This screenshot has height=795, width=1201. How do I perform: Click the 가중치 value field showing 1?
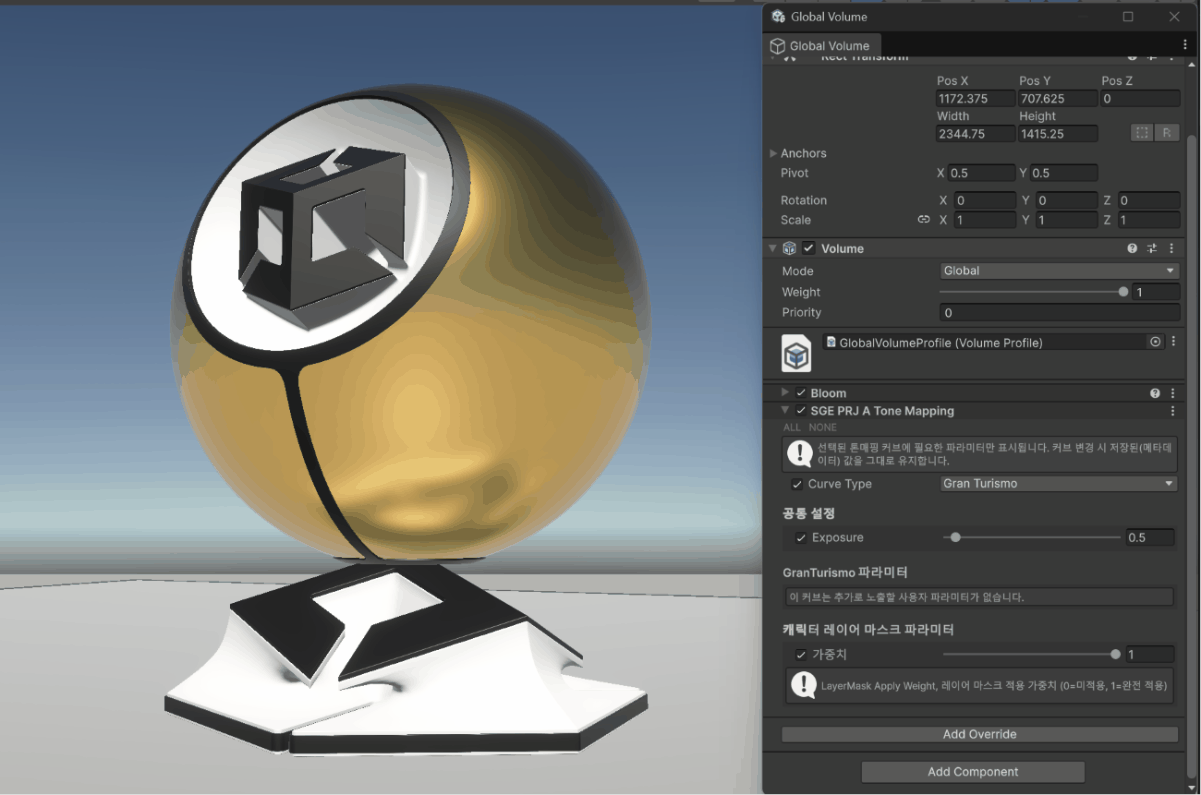coord(1150,655)
